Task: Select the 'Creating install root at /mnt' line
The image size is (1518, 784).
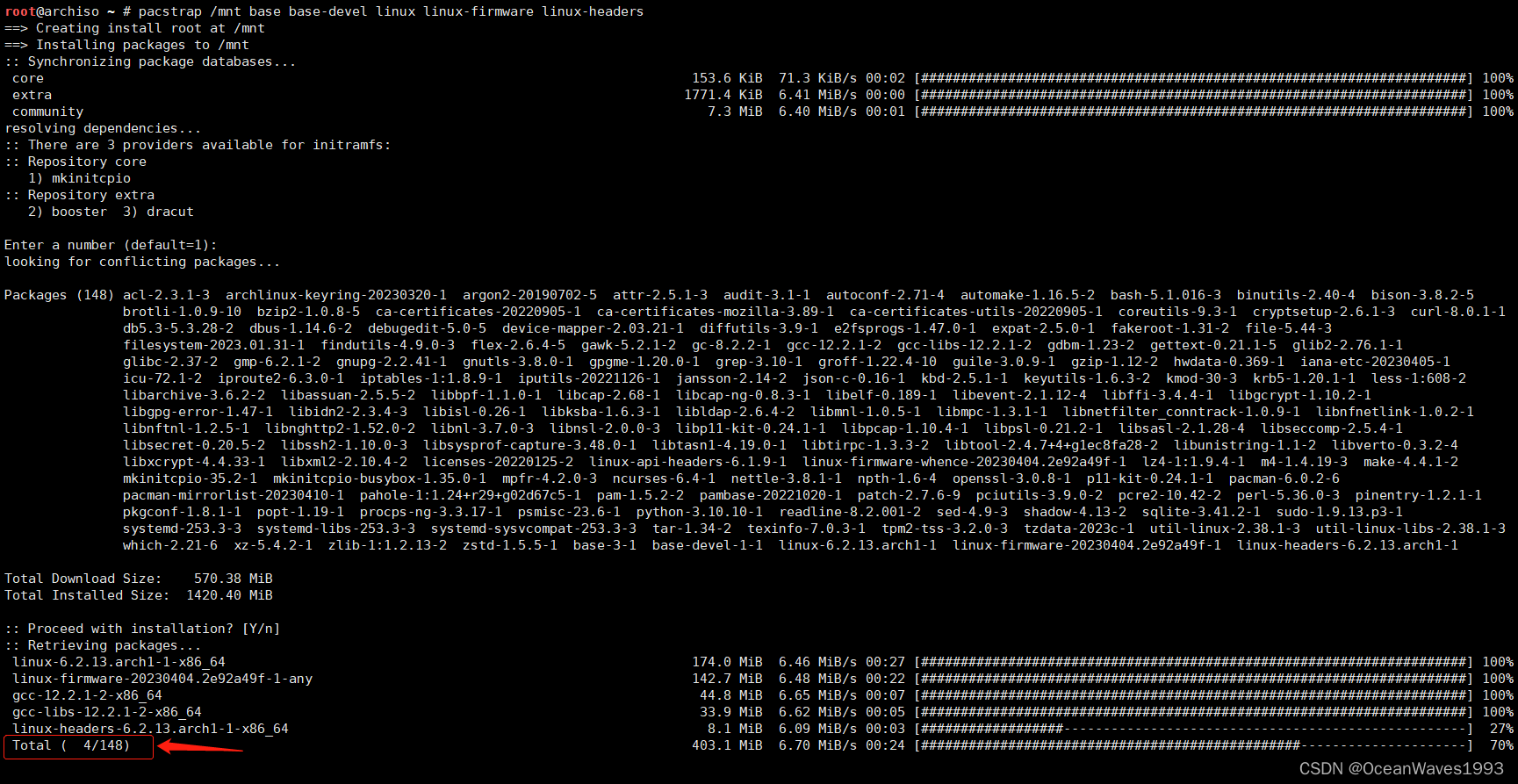Action: (134, 28)
